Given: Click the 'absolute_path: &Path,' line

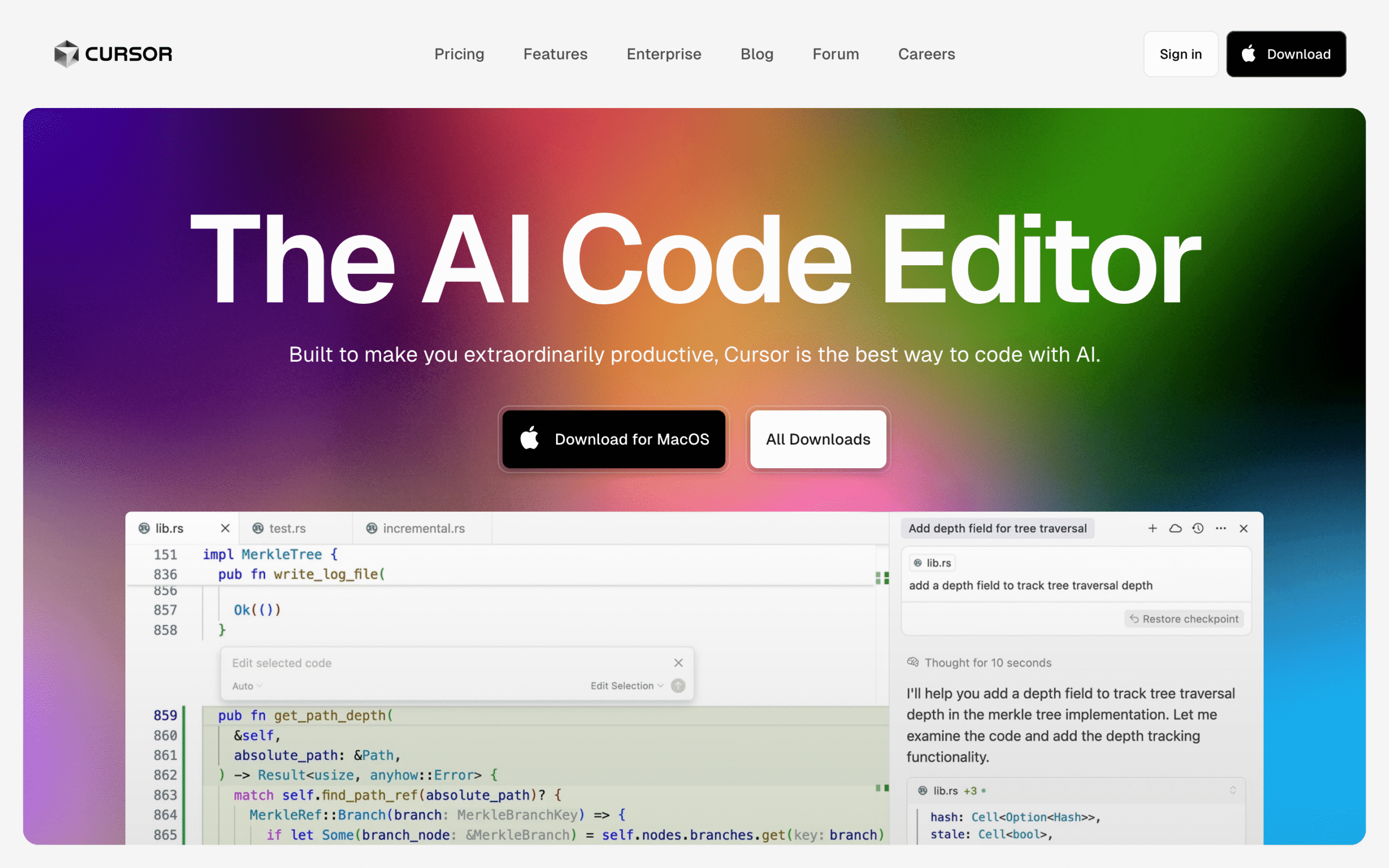Looking at the screenshot, I should (317, 755).
